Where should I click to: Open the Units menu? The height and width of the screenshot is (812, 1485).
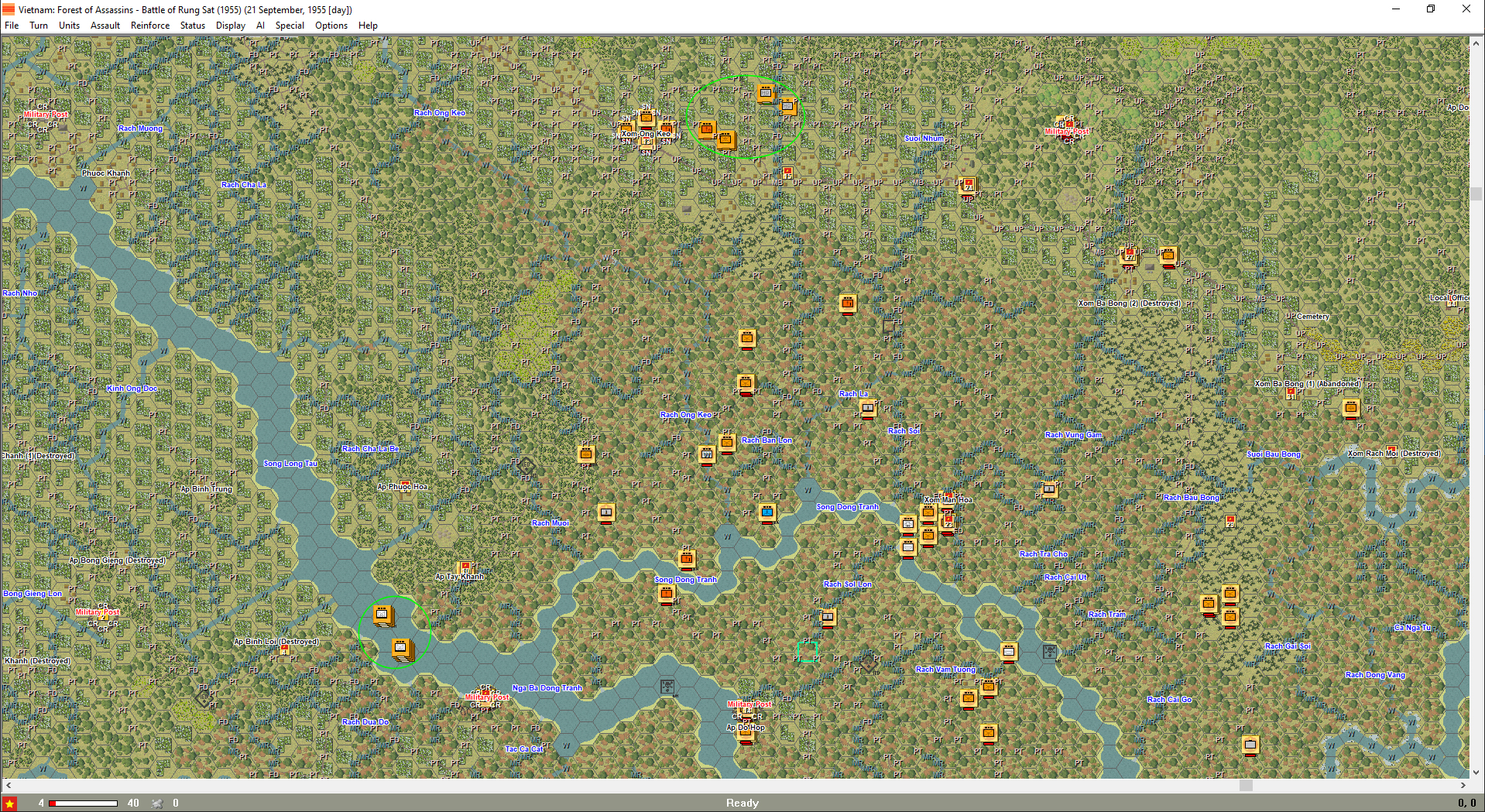tap(69, 26)
